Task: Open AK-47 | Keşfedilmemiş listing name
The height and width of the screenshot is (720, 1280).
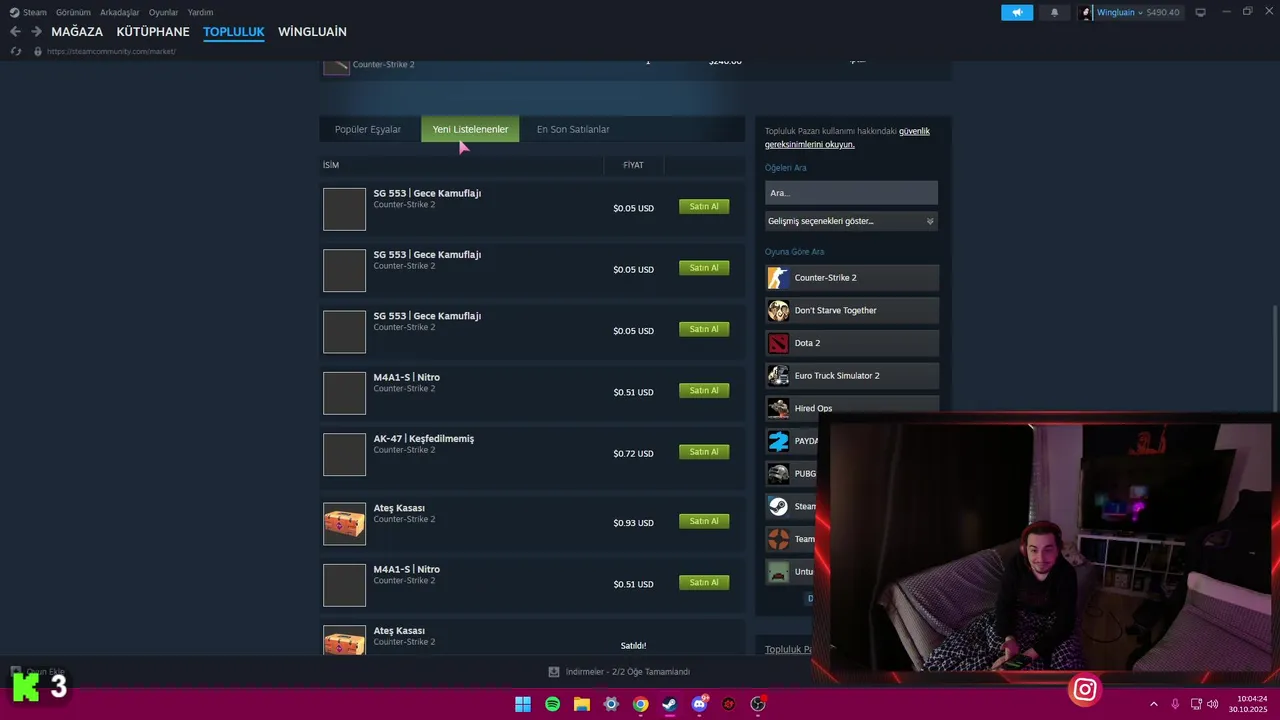Action: (x=424, y=439)
